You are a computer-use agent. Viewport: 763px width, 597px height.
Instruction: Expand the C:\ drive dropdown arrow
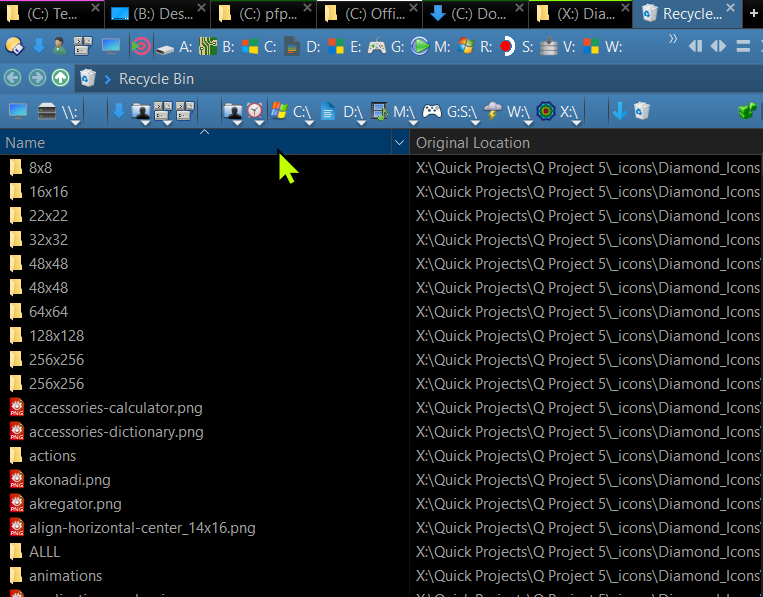pos(310,120)
